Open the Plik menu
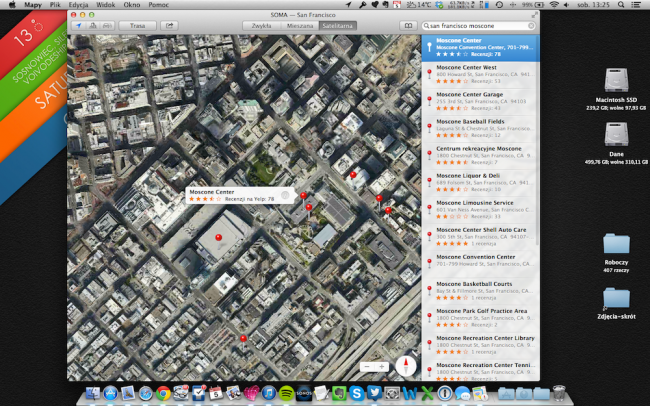Screen dimensions: 650x406 pyautogui.click(x=55, y=5)
